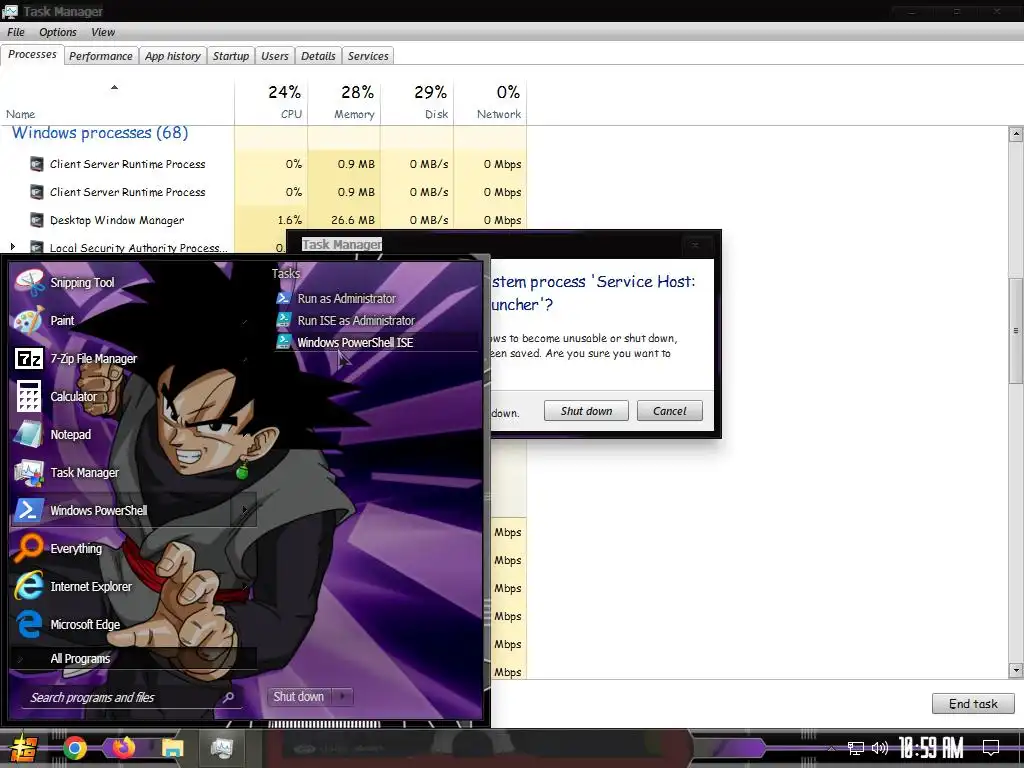Click Task Manager taskbar icon
This screenshot has height=768, width=1024.
tap(222, 748)
